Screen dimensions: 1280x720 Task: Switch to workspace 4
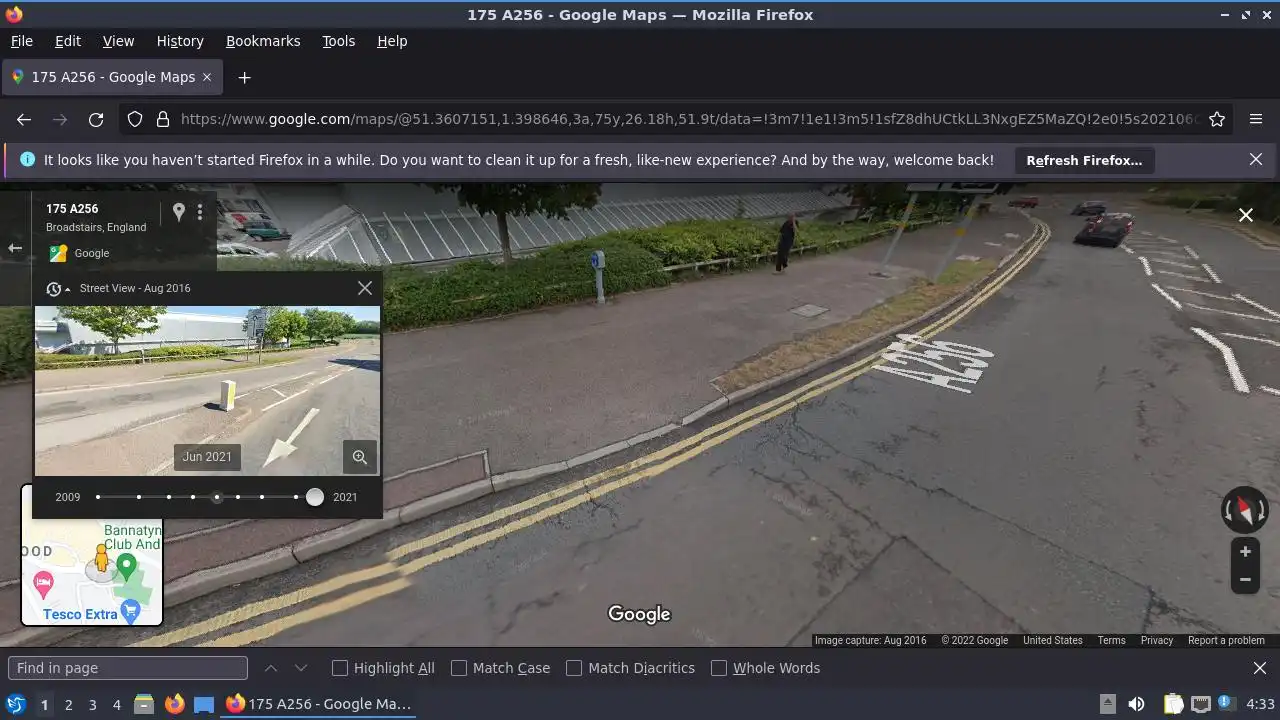pyautogui.click(x=116, y=705)
